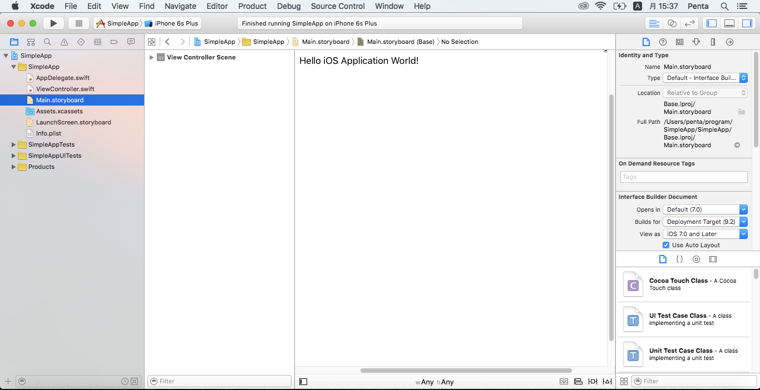Screen dimensions: 760x390
Task: Show the Attributes inspector
Action: (x=696, y=42)
